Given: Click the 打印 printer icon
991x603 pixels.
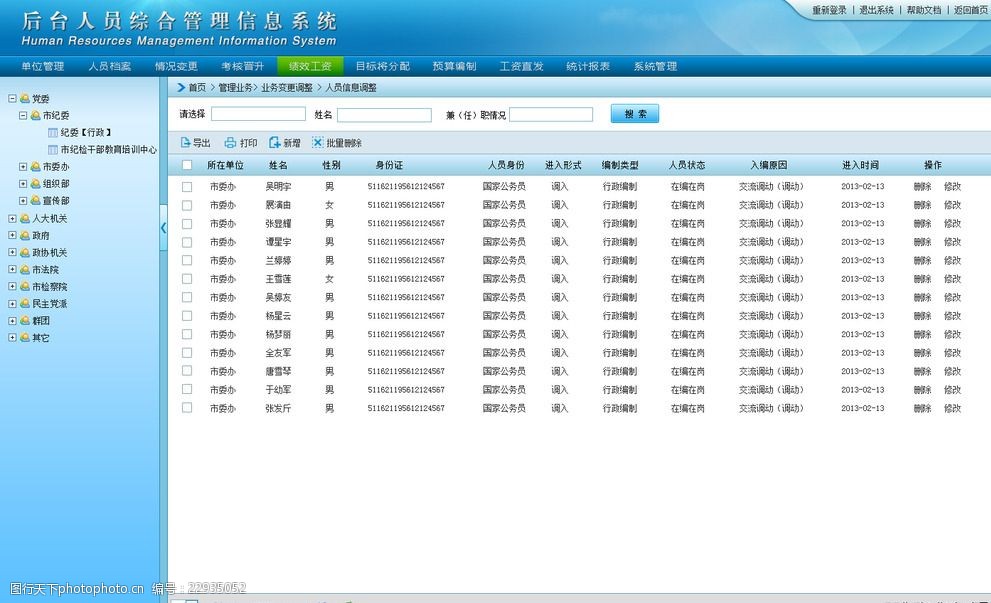Looking at the screenshot, I should click(x=230, y=143).
